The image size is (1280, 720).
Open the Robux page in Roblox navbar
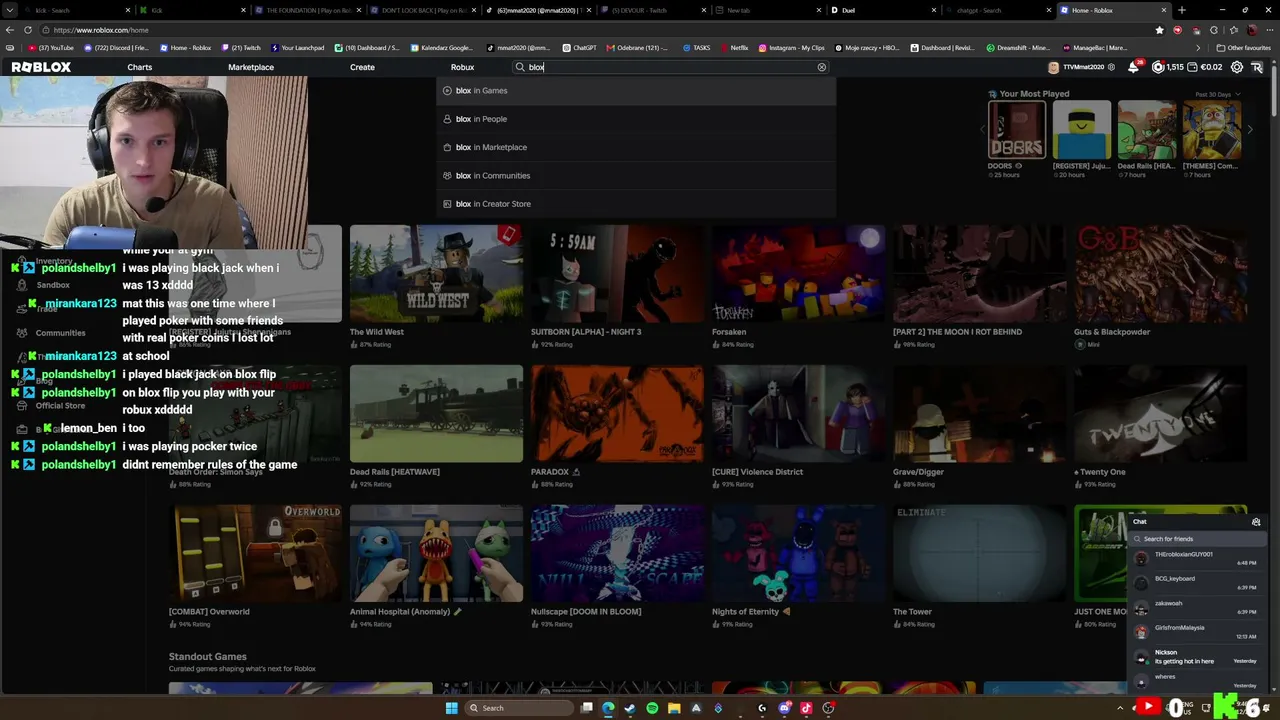[462, 67]
